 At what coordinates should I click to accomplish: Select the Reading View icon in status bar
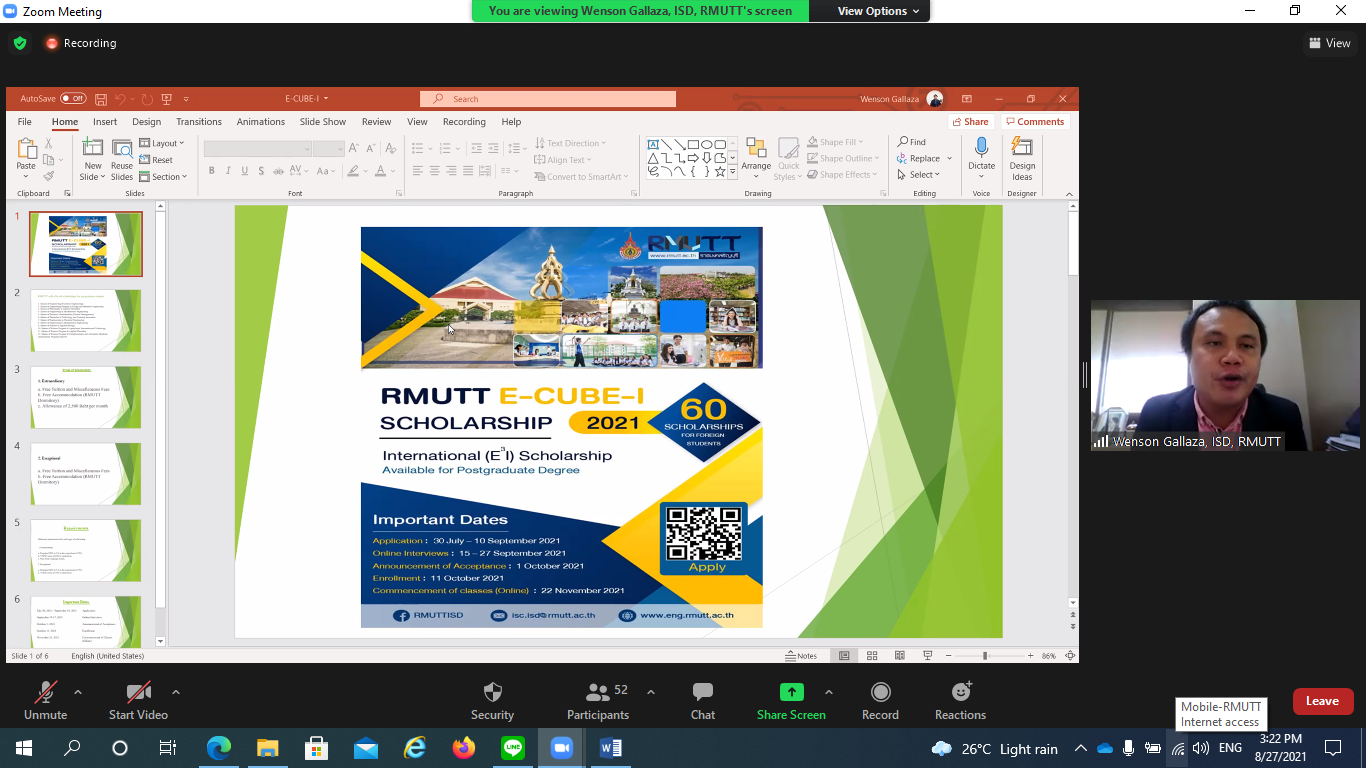pos(900,656)
